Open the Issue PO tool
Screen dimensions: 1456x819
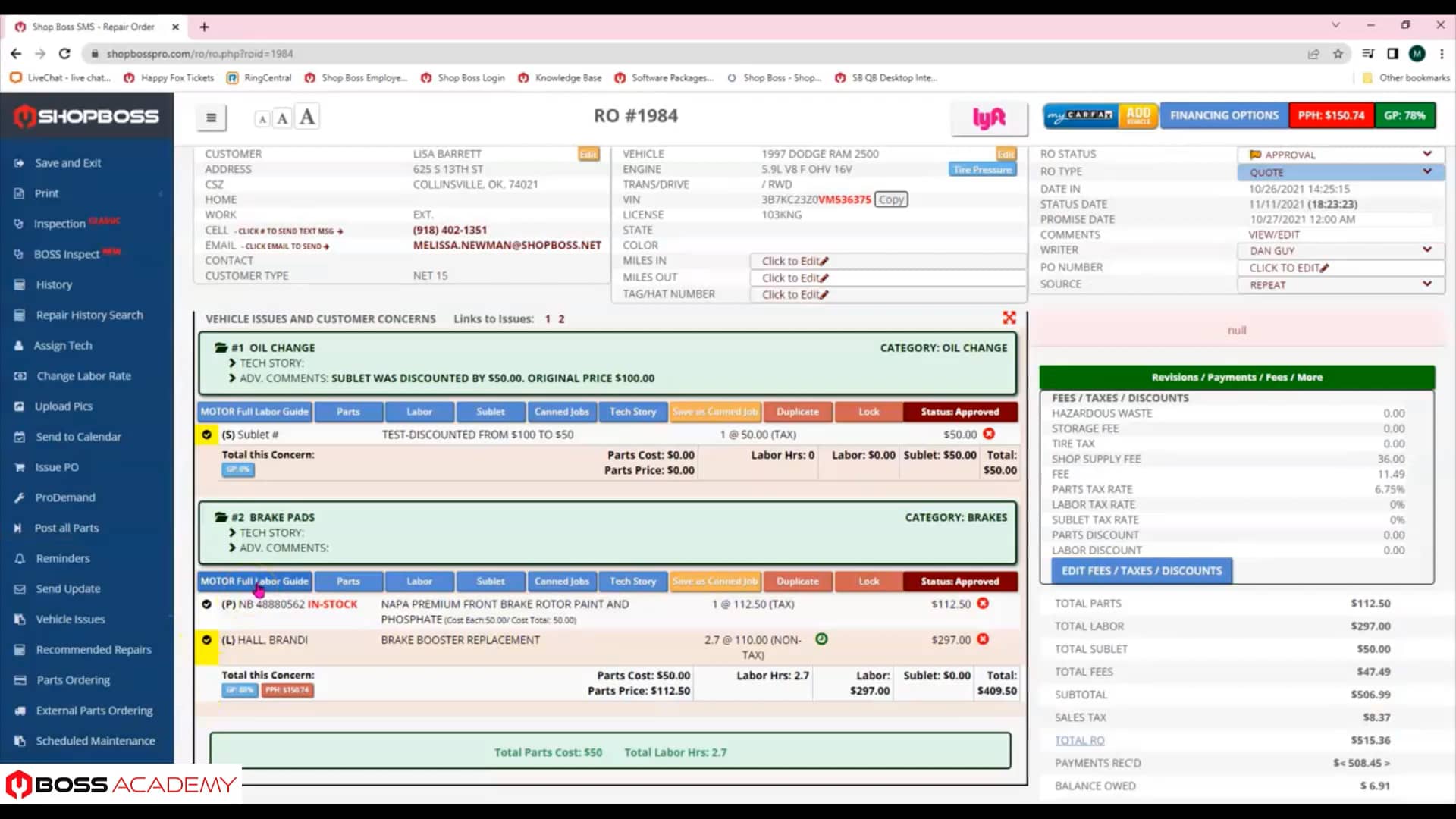point(55,467)
